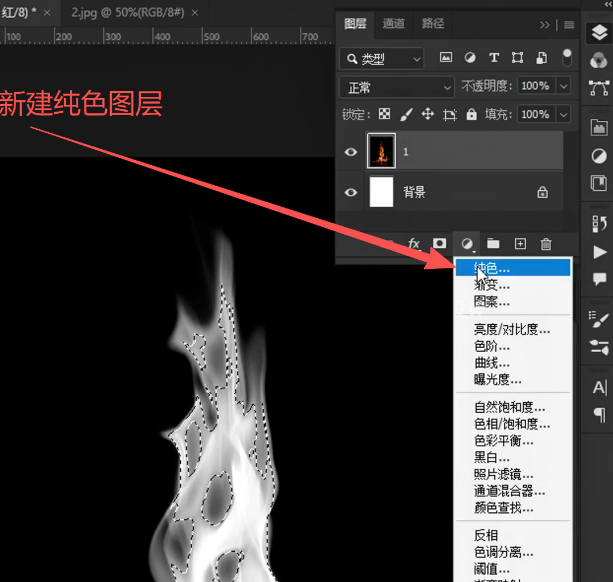613x582 pixels.
Task: Select the 图案 (Pattern) menu entry
Action: click(513, 302)
